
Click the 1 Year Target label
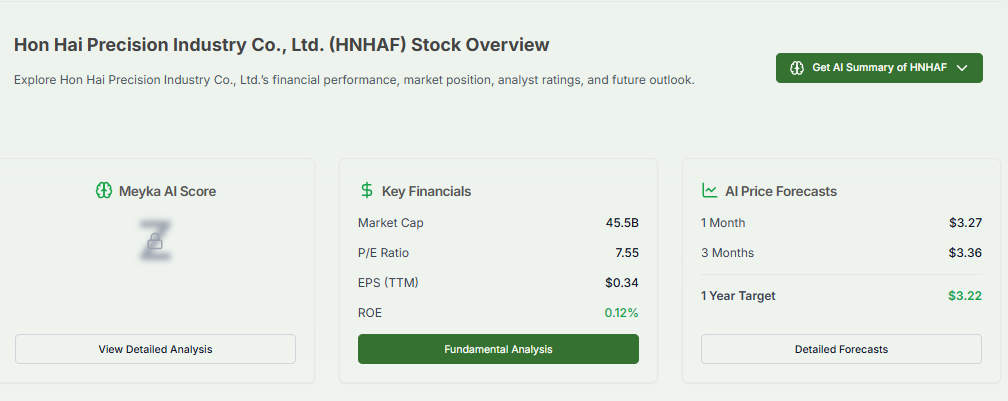click(738, 296)
